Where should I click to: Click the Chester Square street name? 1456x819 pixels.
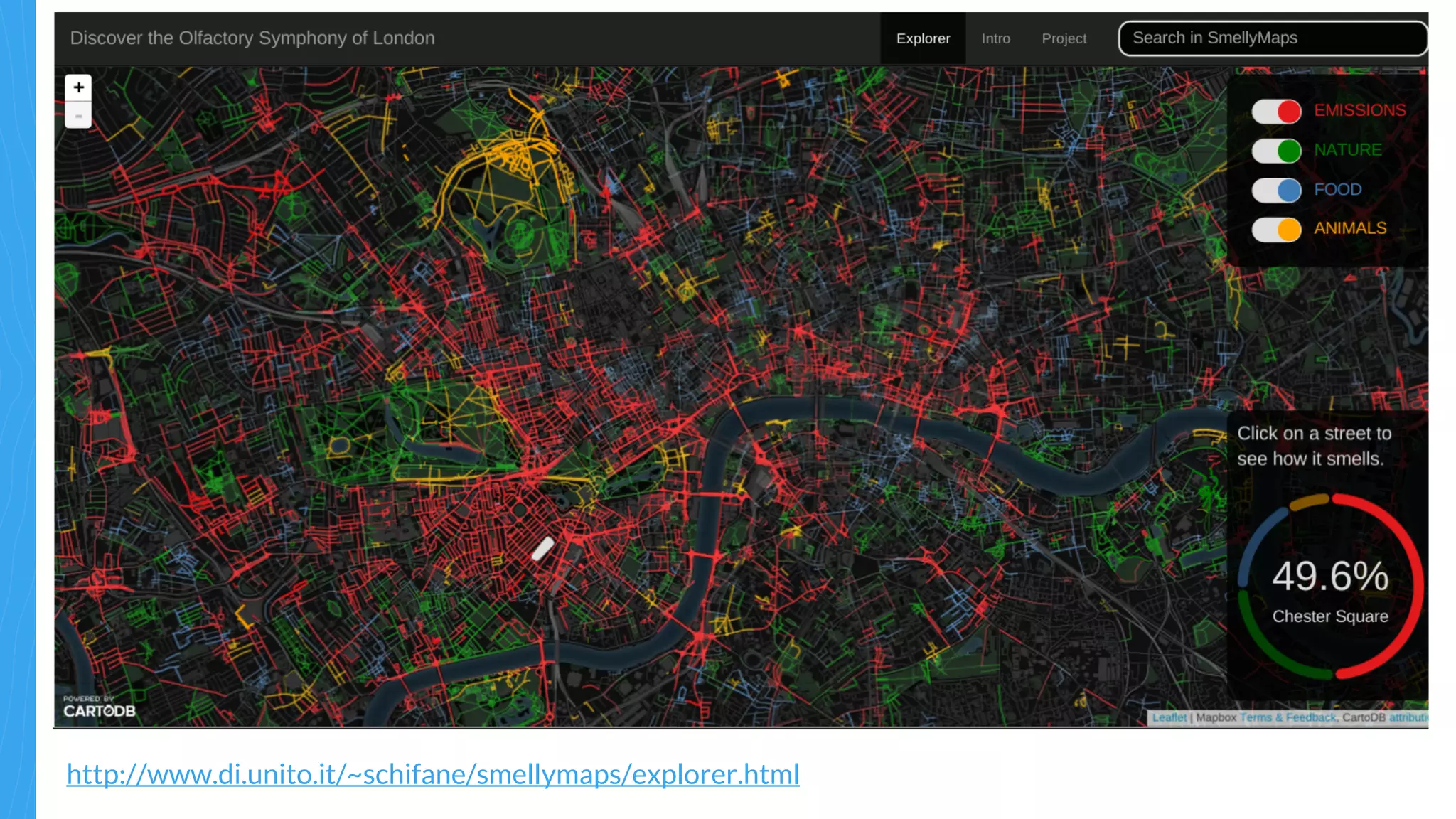coord(1330,616)
